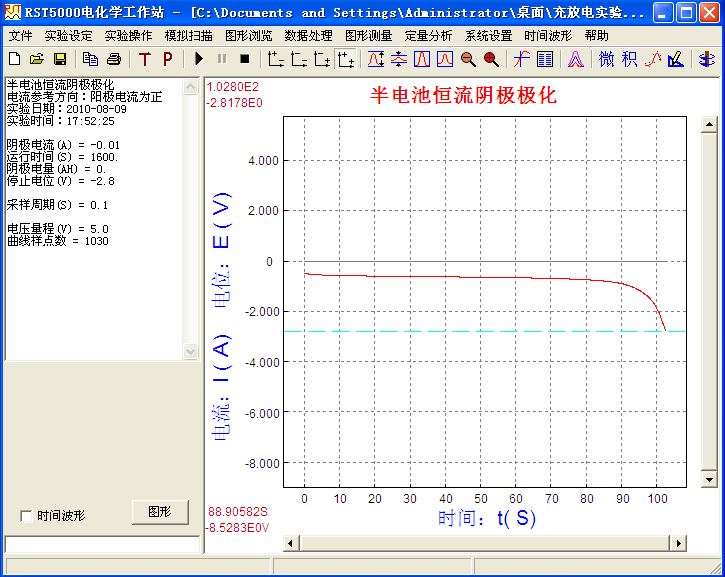Click the zoom in magnifier icon
725x577 pixels.
[491, 59]
